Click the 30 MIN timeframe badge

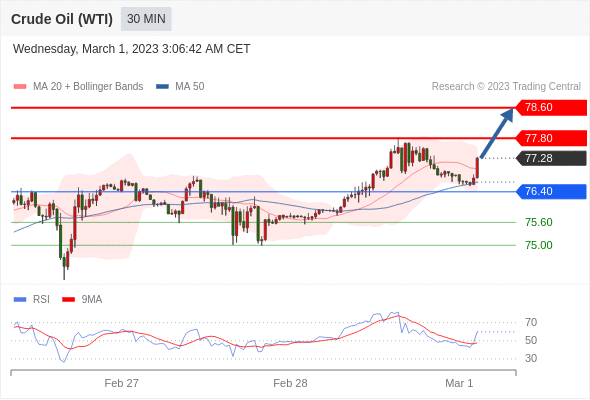(x=146, y=19)
